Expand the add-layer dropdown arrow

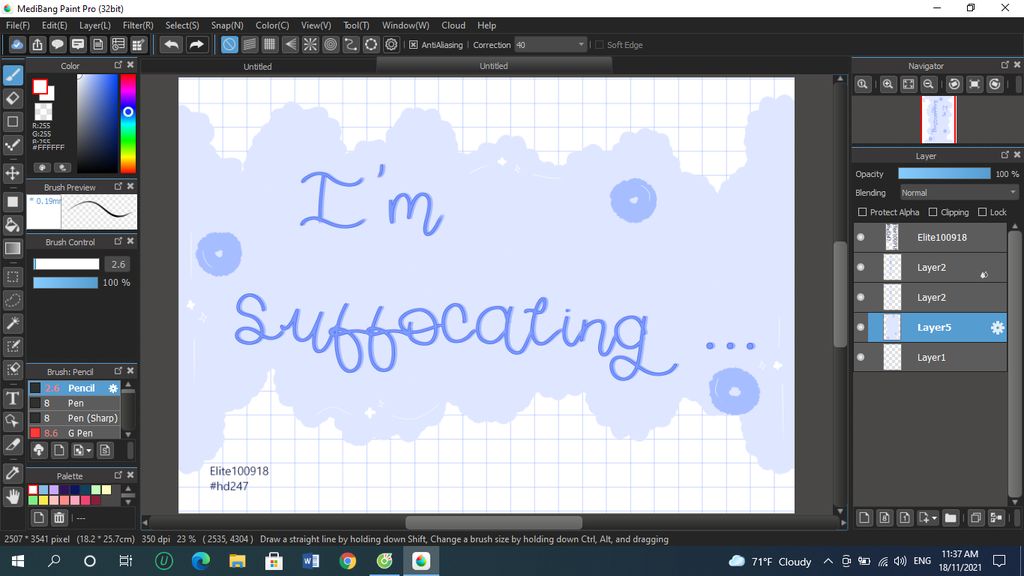point(935,518)
